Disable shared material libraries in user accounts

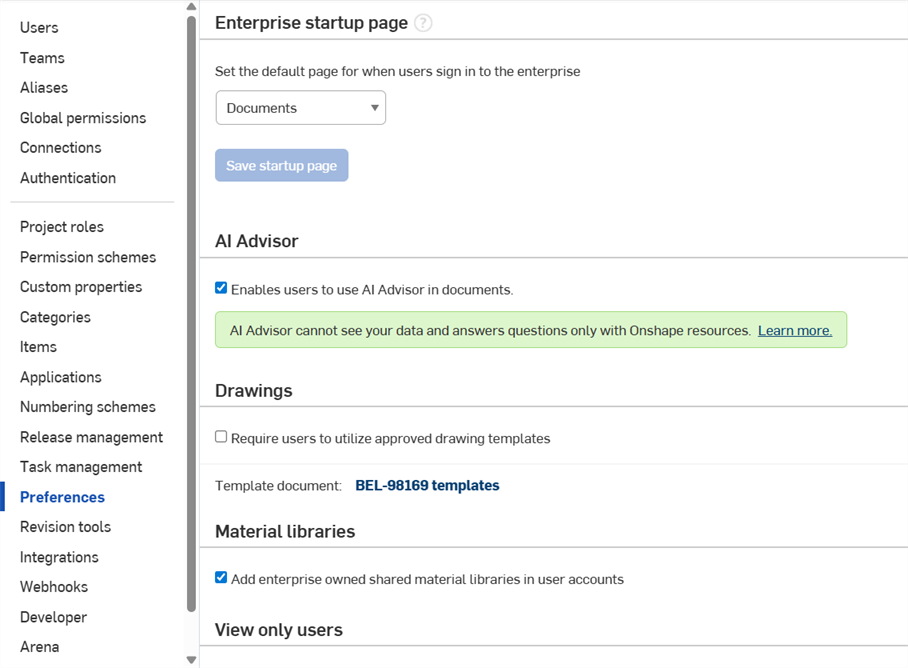pyautogui.click(x=221, y=576)
